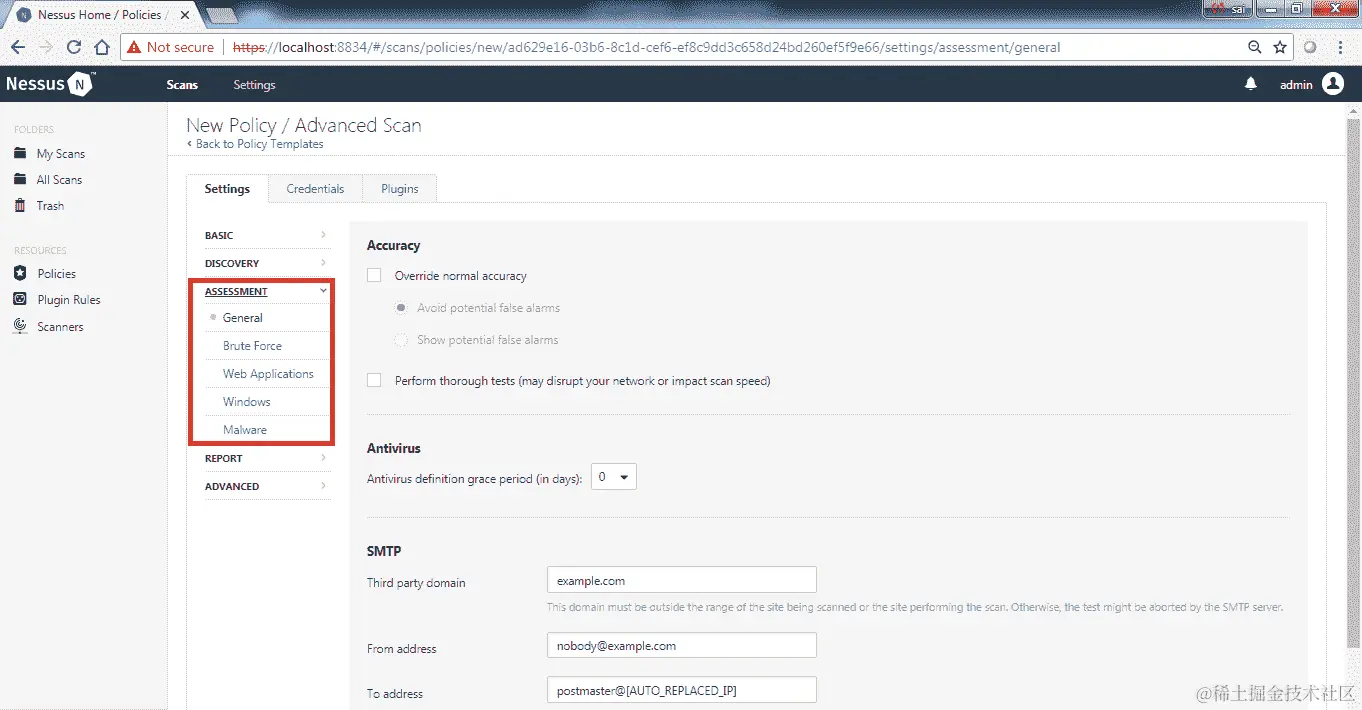Click the Plugin Rules icon
Image resolution: width=1362 pixels, height=710 pixels.
tap(19, 299)
